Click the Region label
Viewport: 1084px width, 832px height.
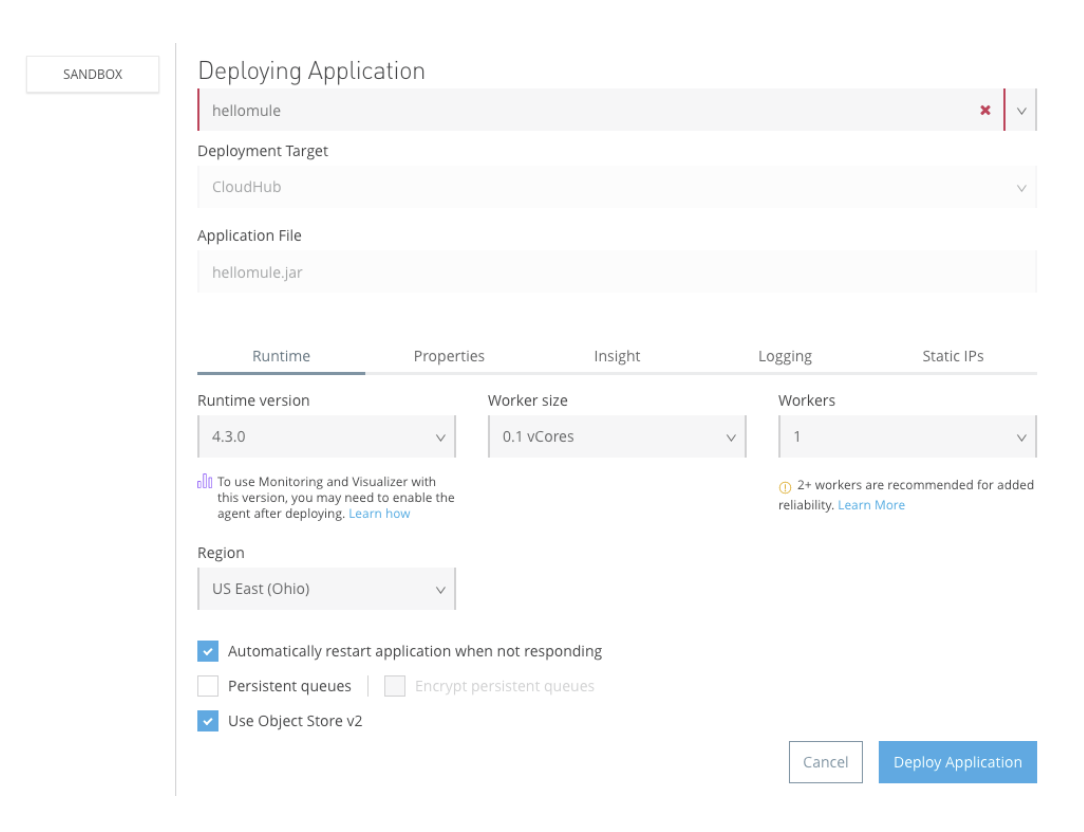221,553
